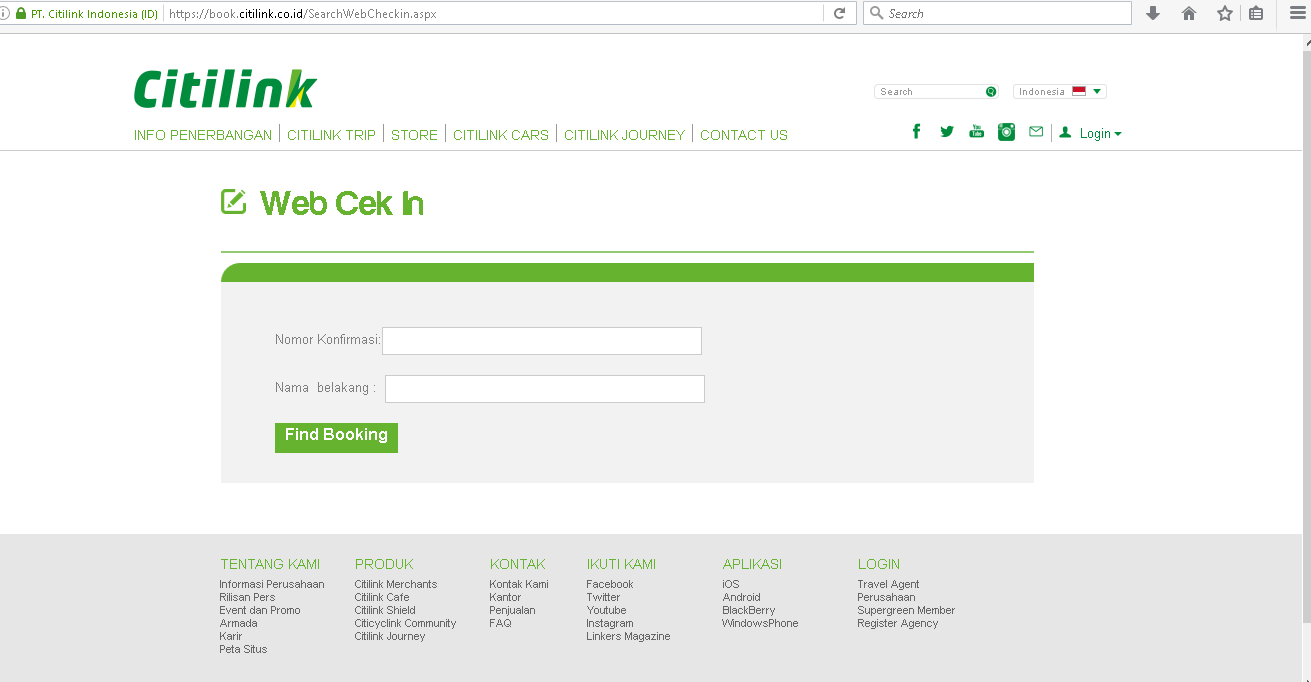Open the STORE menu item
Screen dimensions: 1311x682
(x=414, y=135)
